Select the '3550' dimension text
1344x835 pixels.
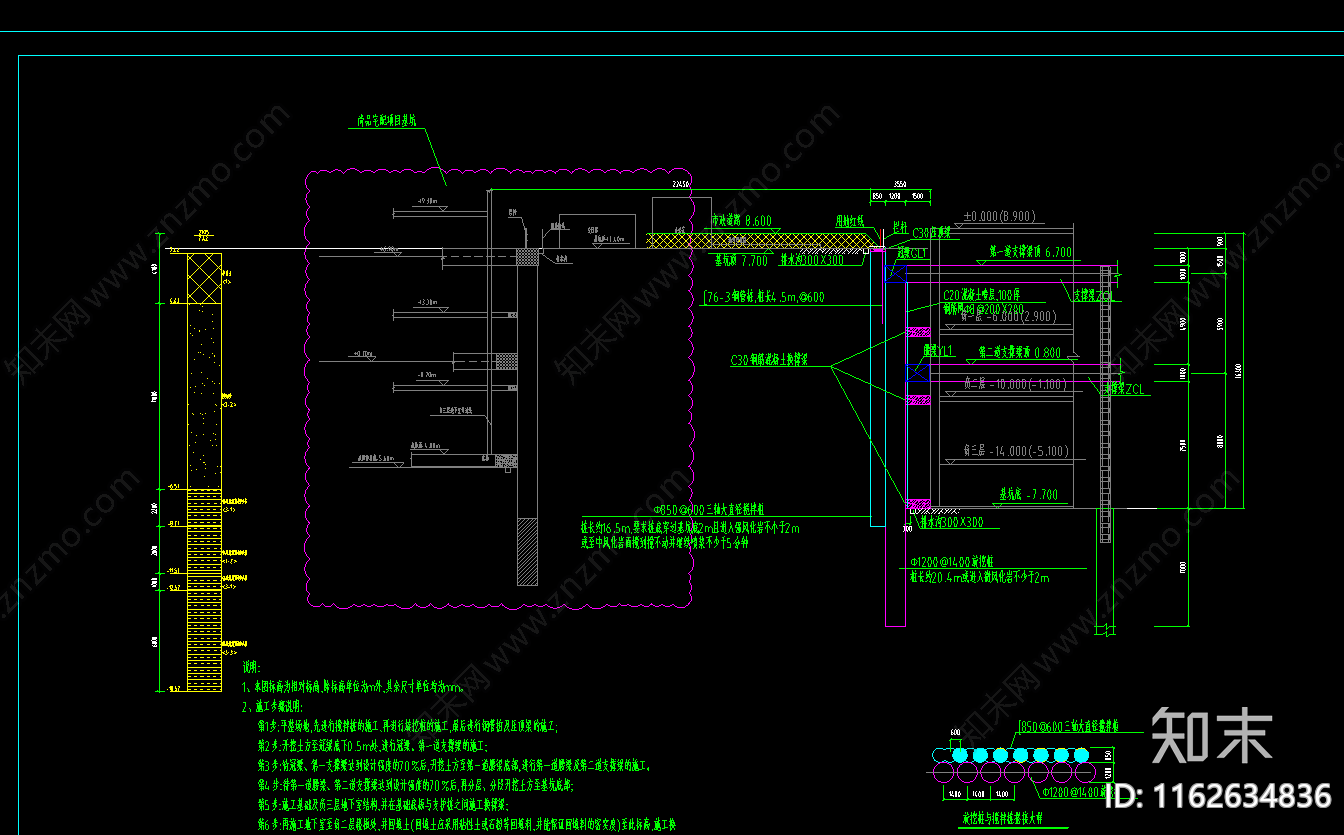point(899,184)
